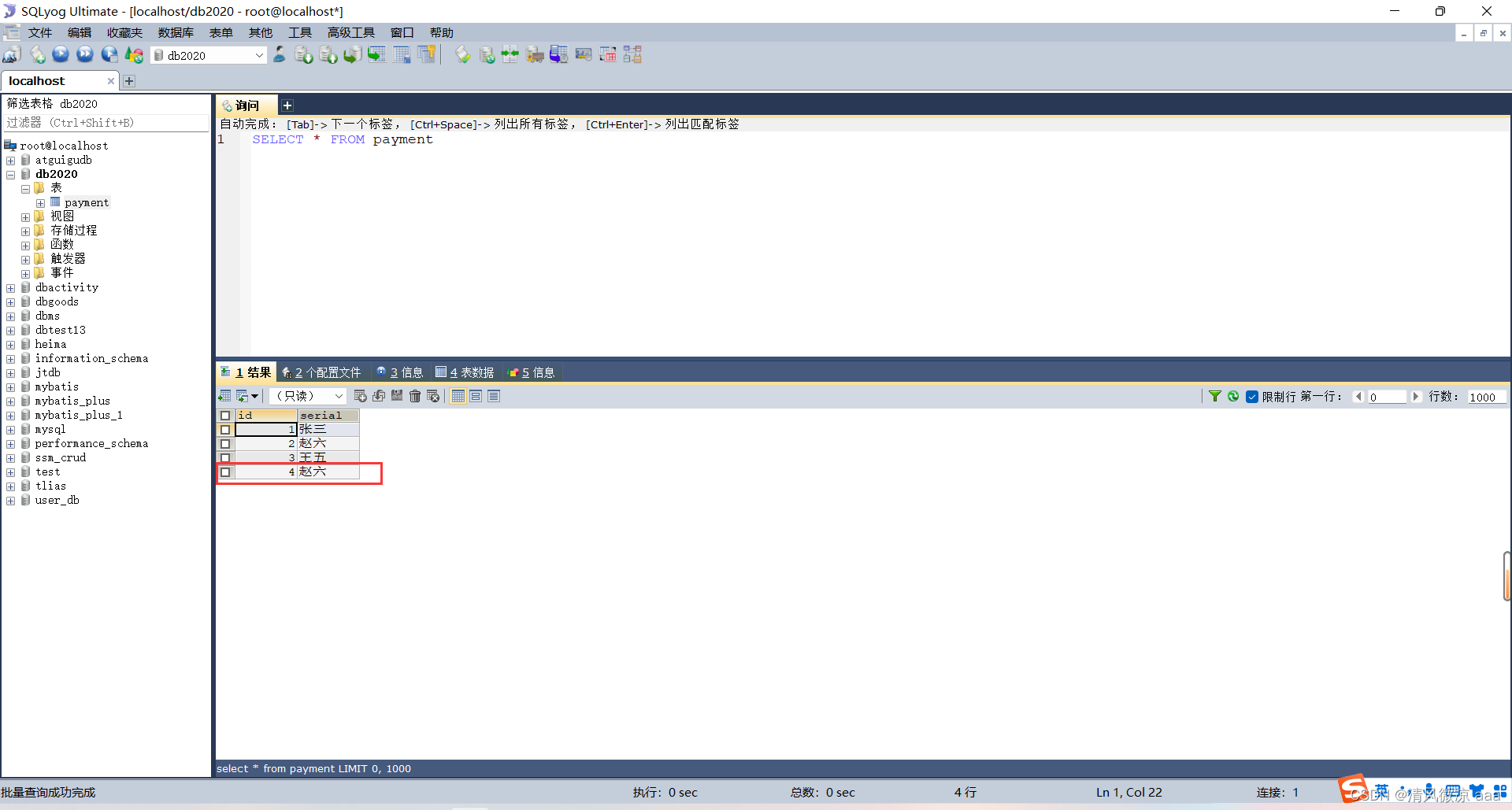Select the performance_schema database
The height and width of the screenshot is (810, 1512).
click(x=91, y=444)
